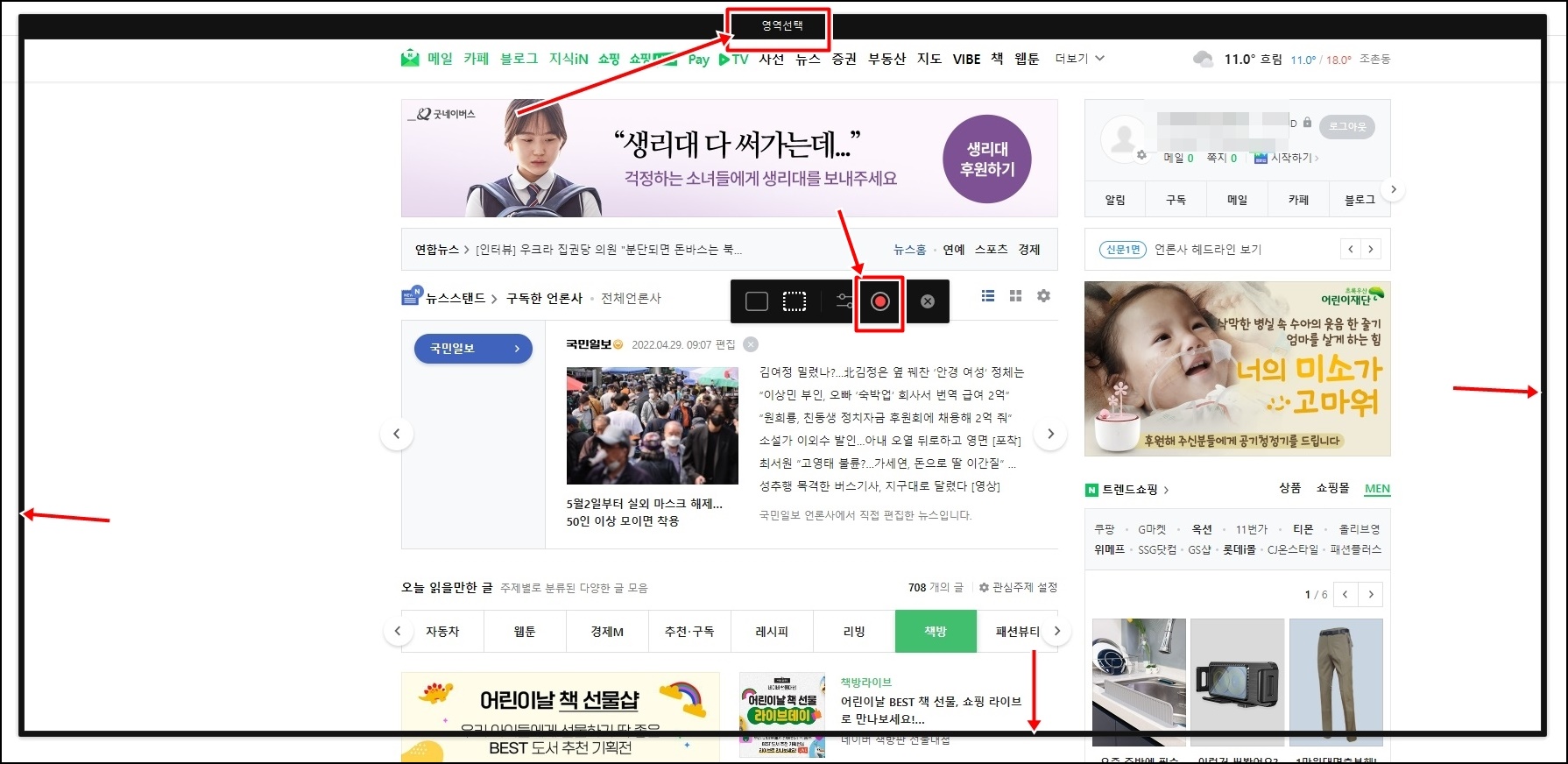Screen dimensions: 1568x764
Task: Open 전체언론사 link in newsstand
Action: [x=631, y=298]
